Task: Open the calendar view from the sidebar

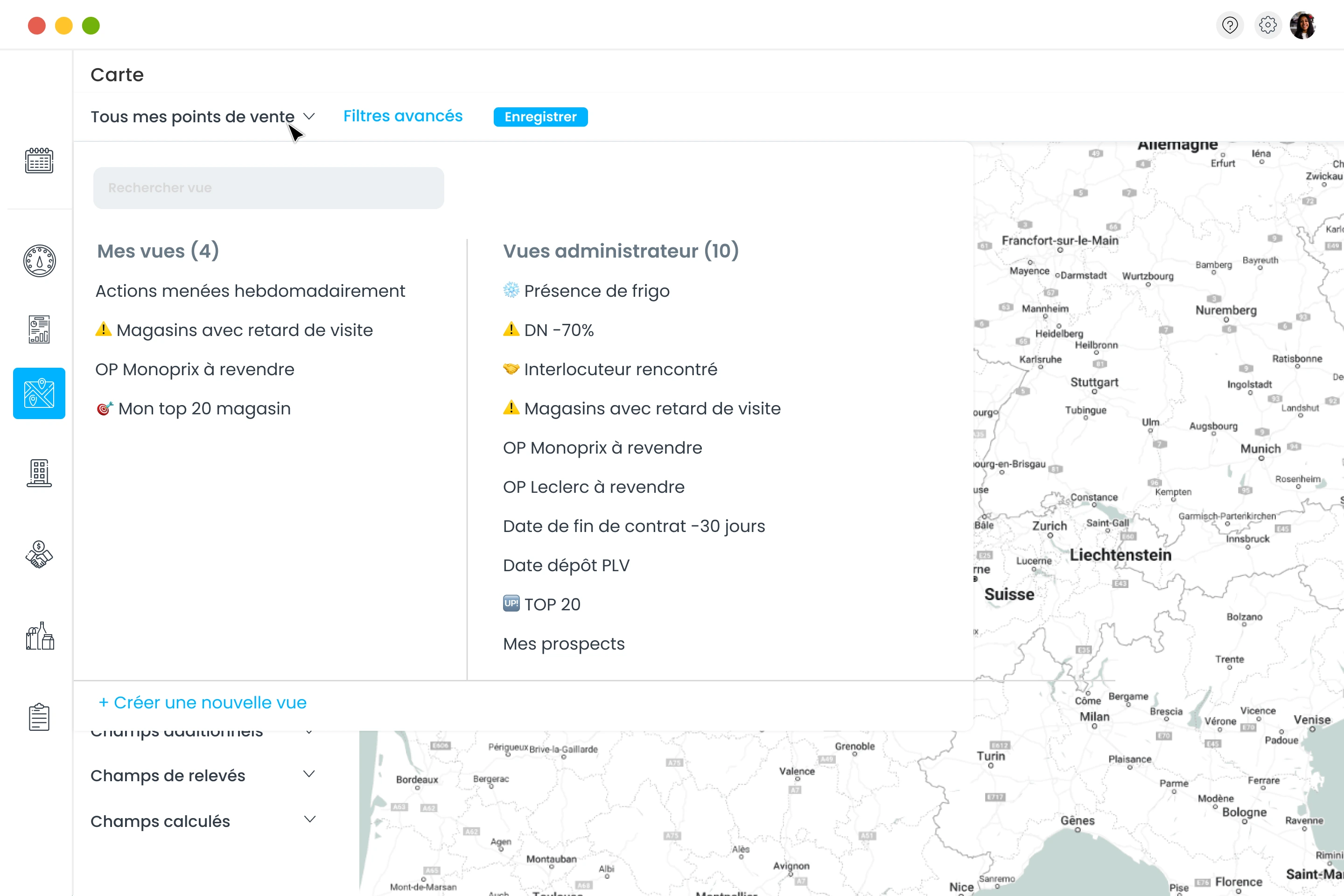Action: 38,161
